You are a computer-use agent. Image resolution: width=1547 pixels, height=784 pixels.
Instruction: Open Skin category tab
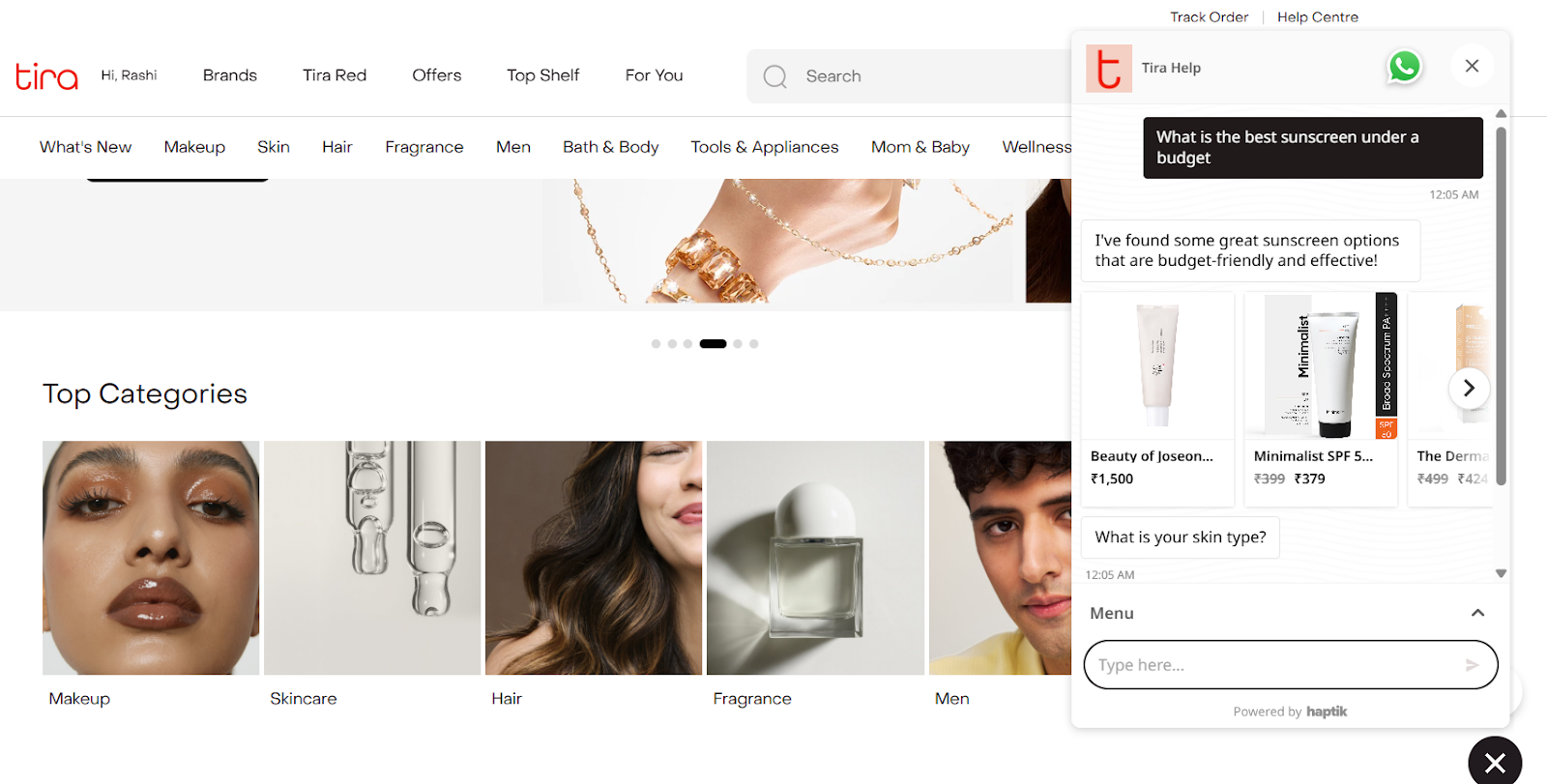(274, 147)
